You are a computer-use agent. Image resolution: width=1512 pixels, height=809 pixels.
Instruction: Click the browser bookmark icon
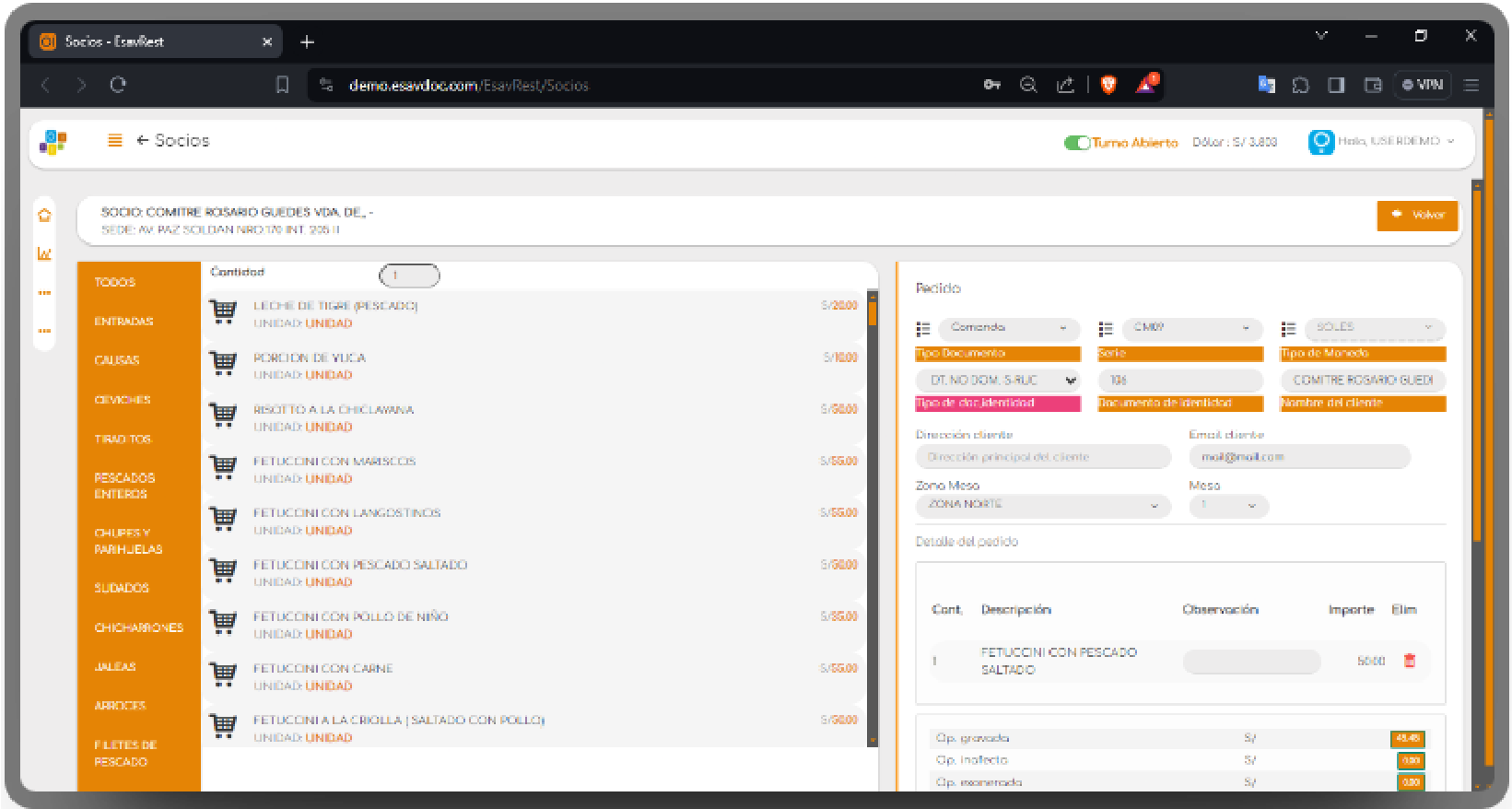point(283,85)
